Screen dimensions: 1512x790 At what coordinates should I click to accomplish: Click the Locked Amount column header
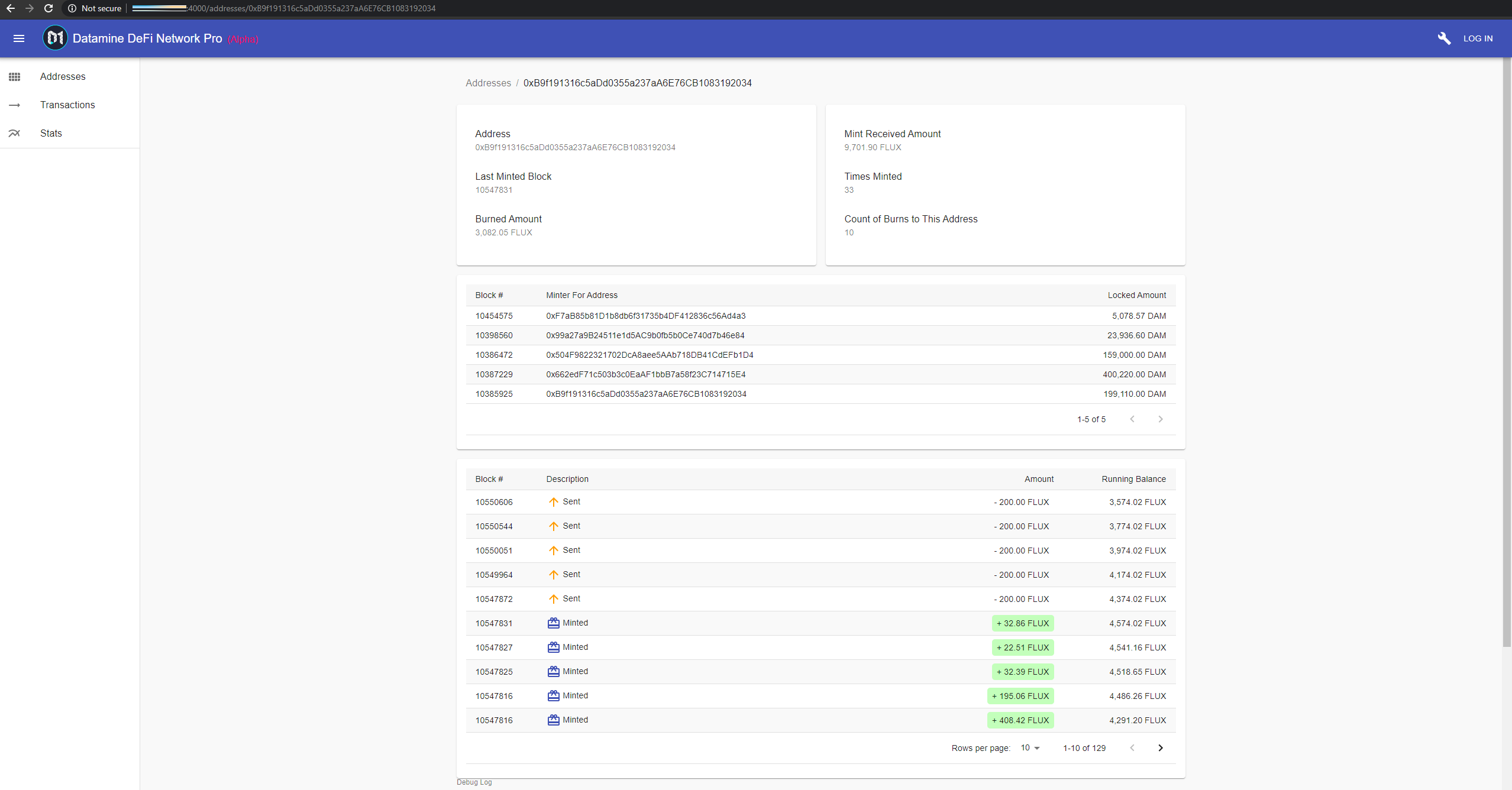pos(1137,296)
